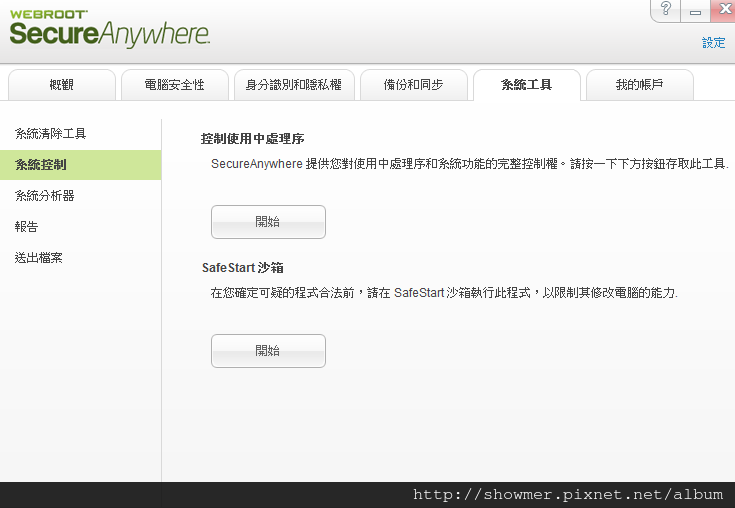Click the Webroot SecureAnywhere logo
Image resolution: width=735 pixels, height=508 pixels.
pyautogui.click(x=109, y=30)
